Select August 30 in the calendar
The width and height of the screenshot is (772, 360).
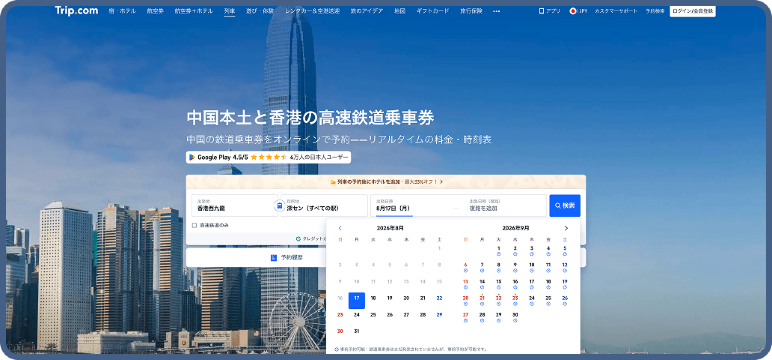340,331
